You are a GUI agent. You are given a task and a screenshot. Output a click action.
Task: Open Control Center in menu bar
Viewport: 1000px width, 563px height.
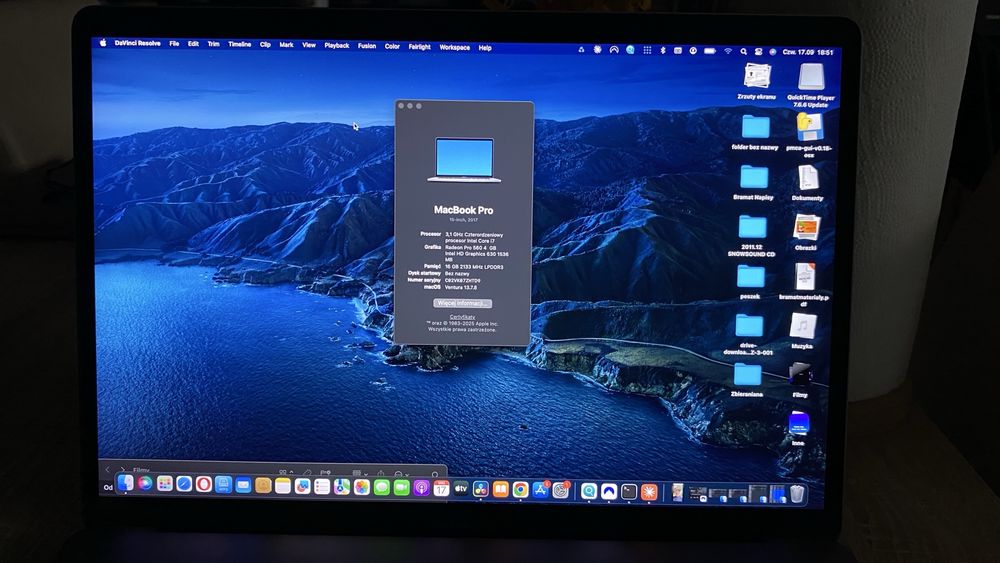[x=758, y=52]
